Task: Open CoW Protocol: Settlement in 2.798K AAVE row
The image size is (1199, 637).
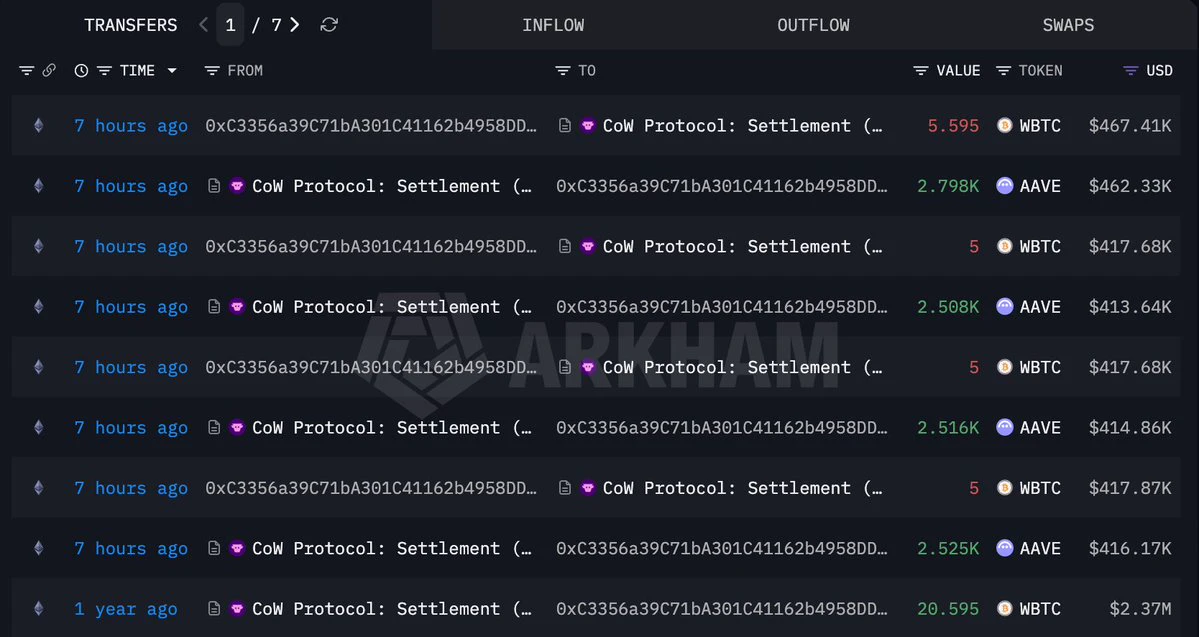Action: (392, 186)
